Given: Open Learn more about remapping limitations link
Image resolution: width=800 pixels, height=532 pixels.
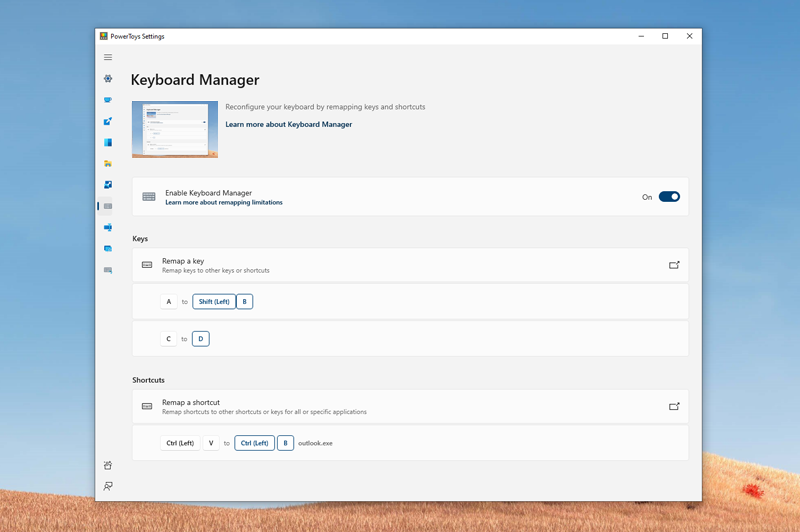Looking at the screenshot, I should tap(224, 203).
